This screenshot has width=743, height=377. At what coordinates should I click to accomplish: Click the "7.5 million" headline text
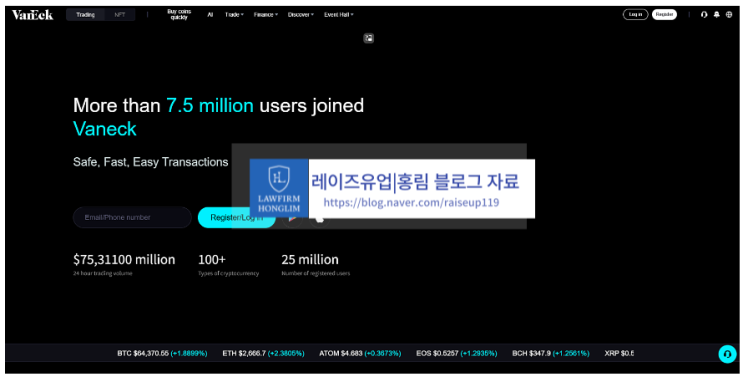point(210,106)
